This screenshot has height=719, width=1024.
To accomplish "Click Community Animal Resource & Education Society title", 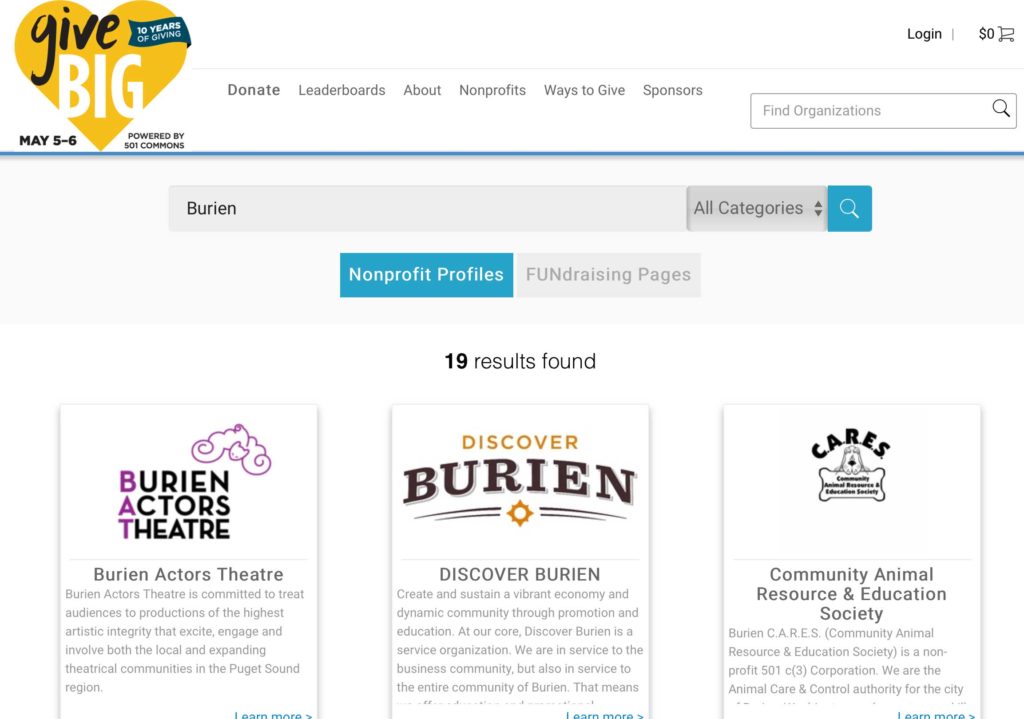I will tap(852, 594).
